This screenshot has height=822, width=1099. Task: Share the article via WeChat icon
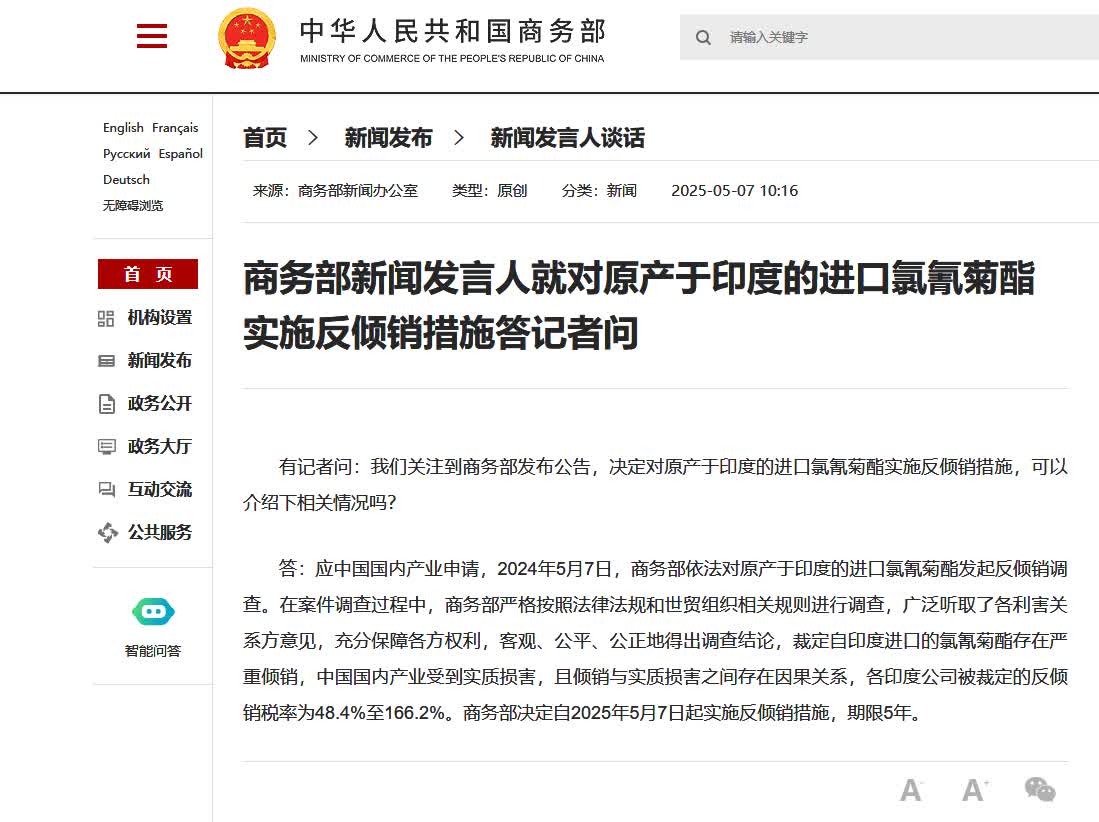click(x=1039, y=789)
